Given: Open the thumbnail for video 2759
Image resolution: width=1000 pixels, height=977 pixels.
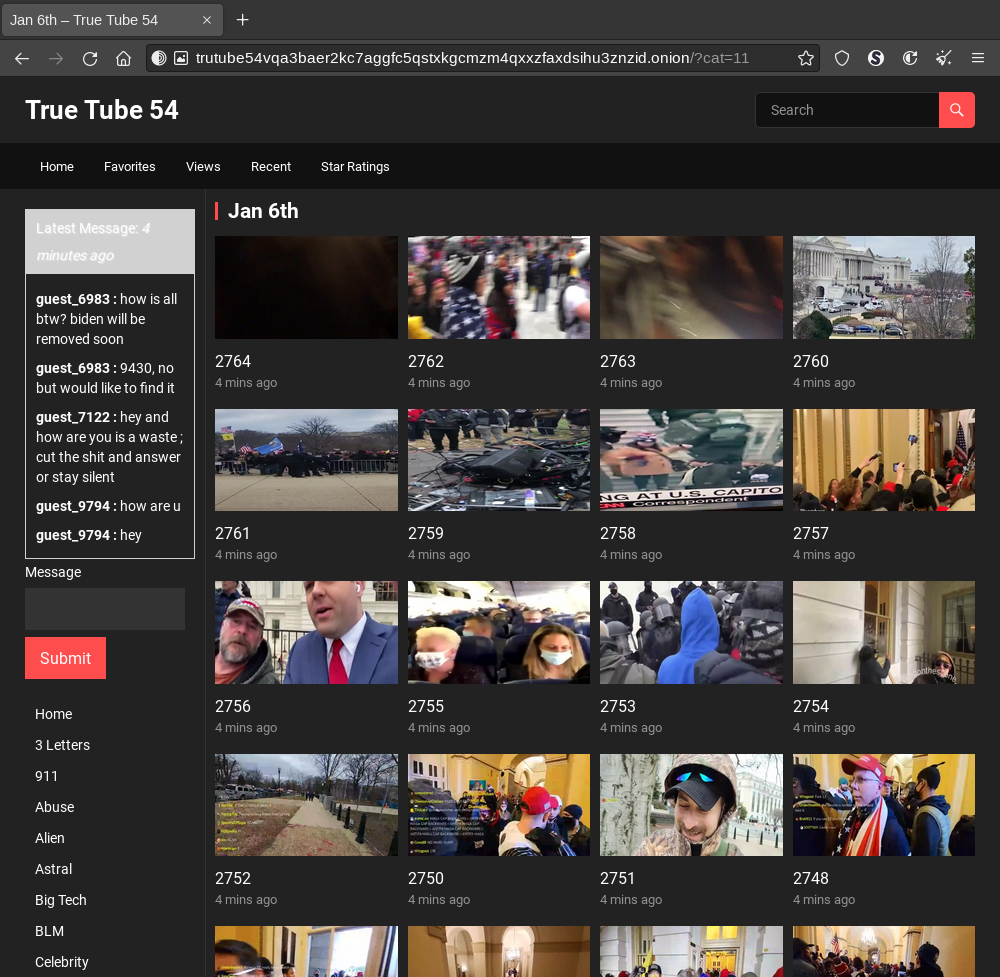Looking at the screenshot, I should point(499,460).
